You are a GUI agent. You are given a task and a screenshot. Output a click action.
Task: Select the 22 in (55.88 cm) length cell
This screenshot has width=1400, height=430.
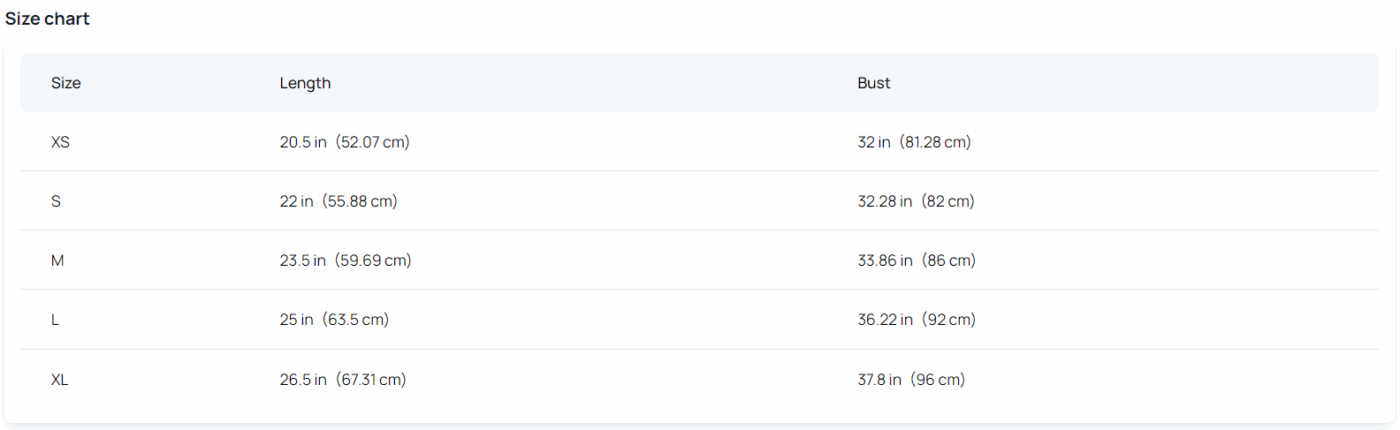click(339, 201)
